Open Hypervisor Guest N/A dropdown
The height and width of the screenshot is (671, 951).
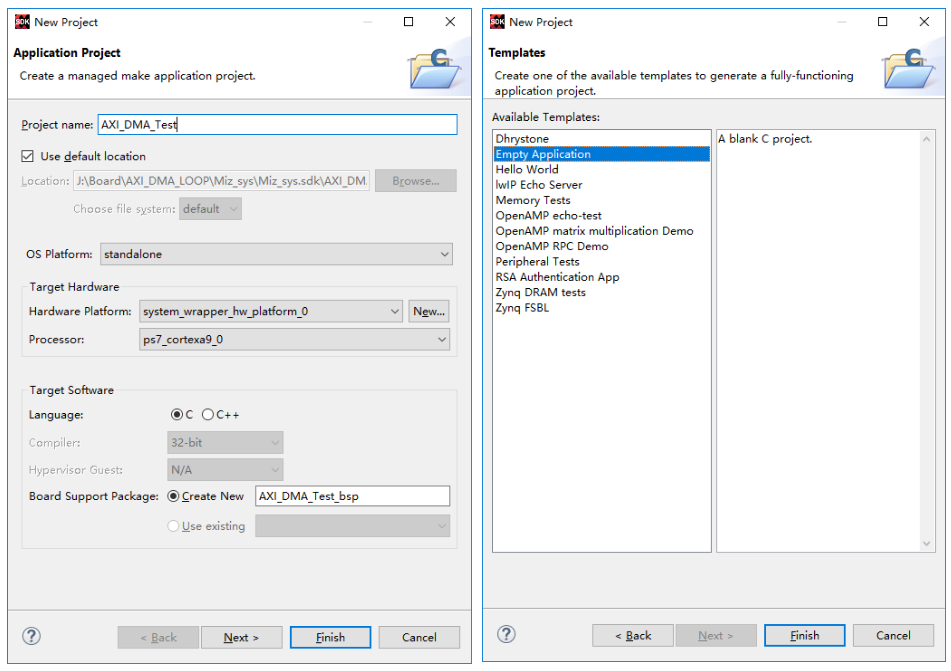(x=225, y=470)
